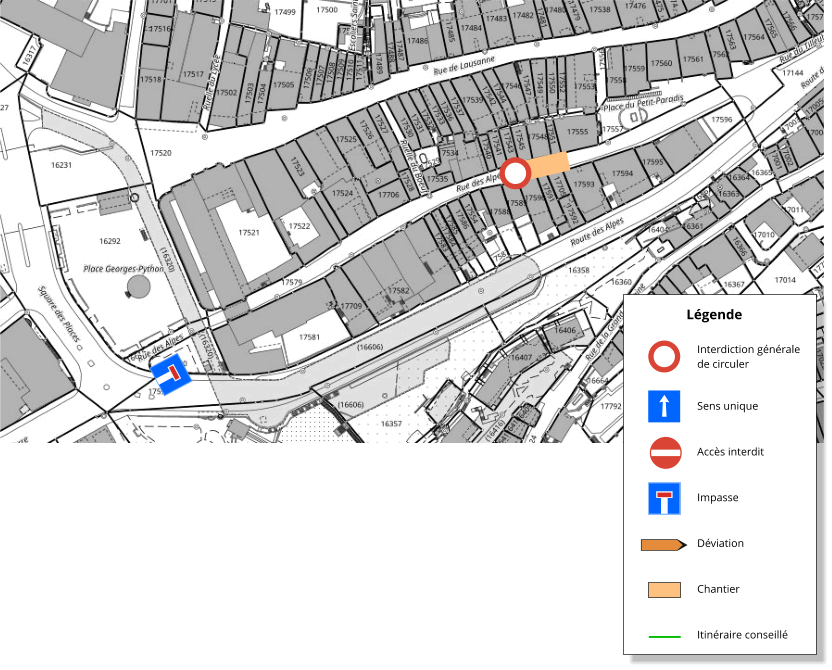Click the orange construction zone on the map
The image size is (832, 670).
549,164
